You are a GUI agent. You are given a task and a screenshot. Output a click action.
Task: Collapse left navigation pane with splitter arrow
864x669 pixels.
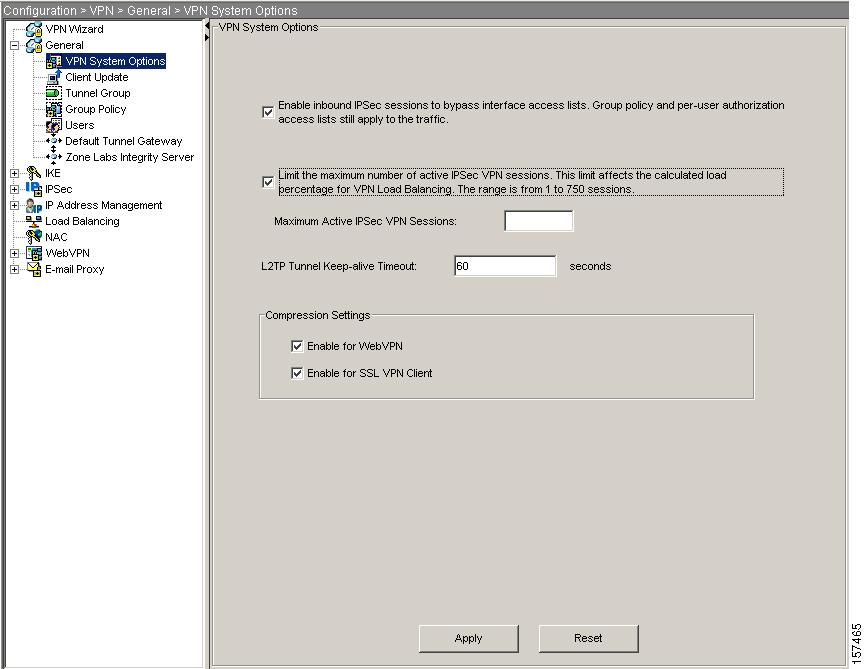point(207,26)
